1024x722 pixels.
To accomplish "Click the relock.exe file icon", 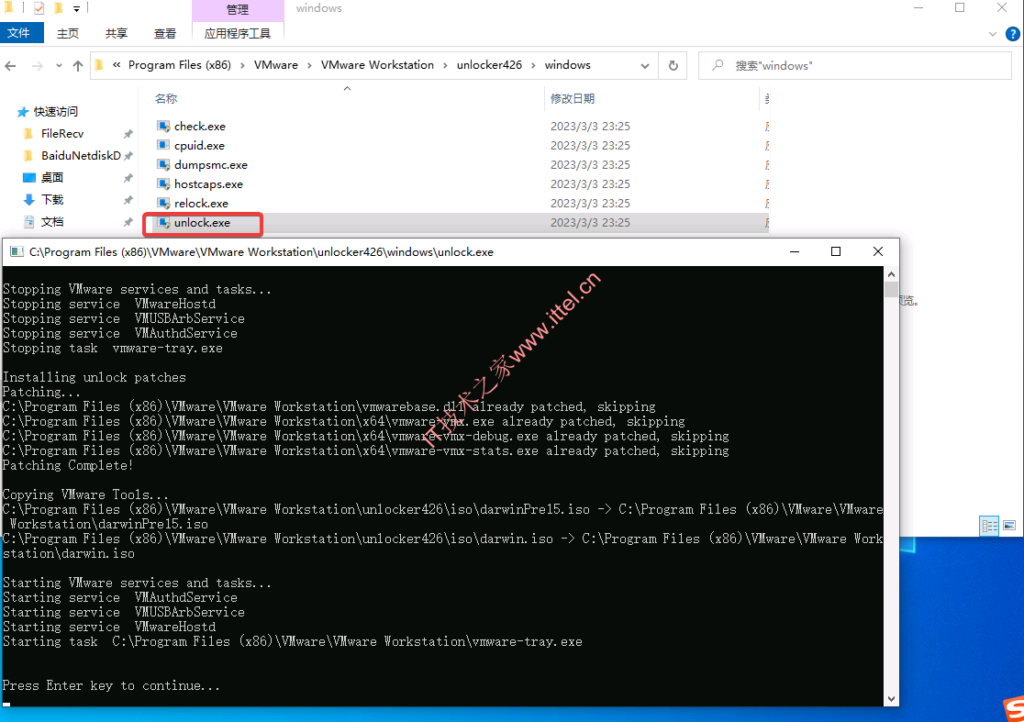I will [163, 203].
